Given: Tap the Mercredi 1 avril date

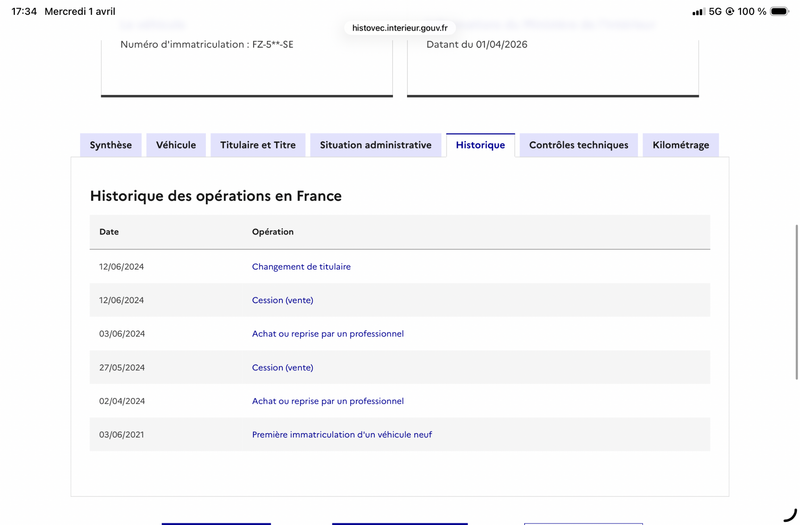Looking at the screenshot, I should click(80, 11).
